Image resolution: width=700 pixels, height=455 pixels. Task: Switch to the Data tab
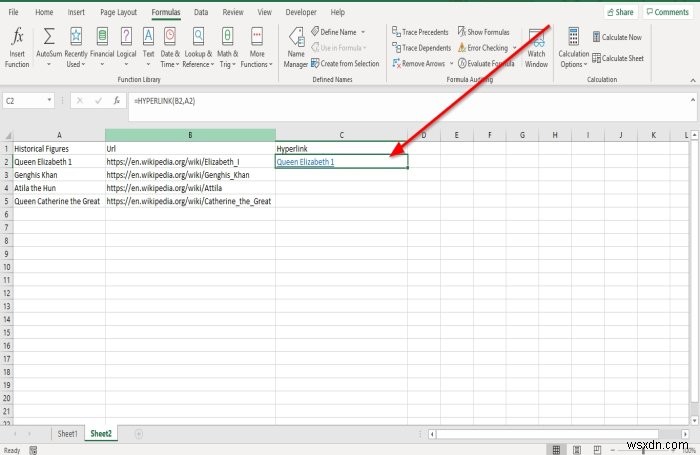coord(201,12)
